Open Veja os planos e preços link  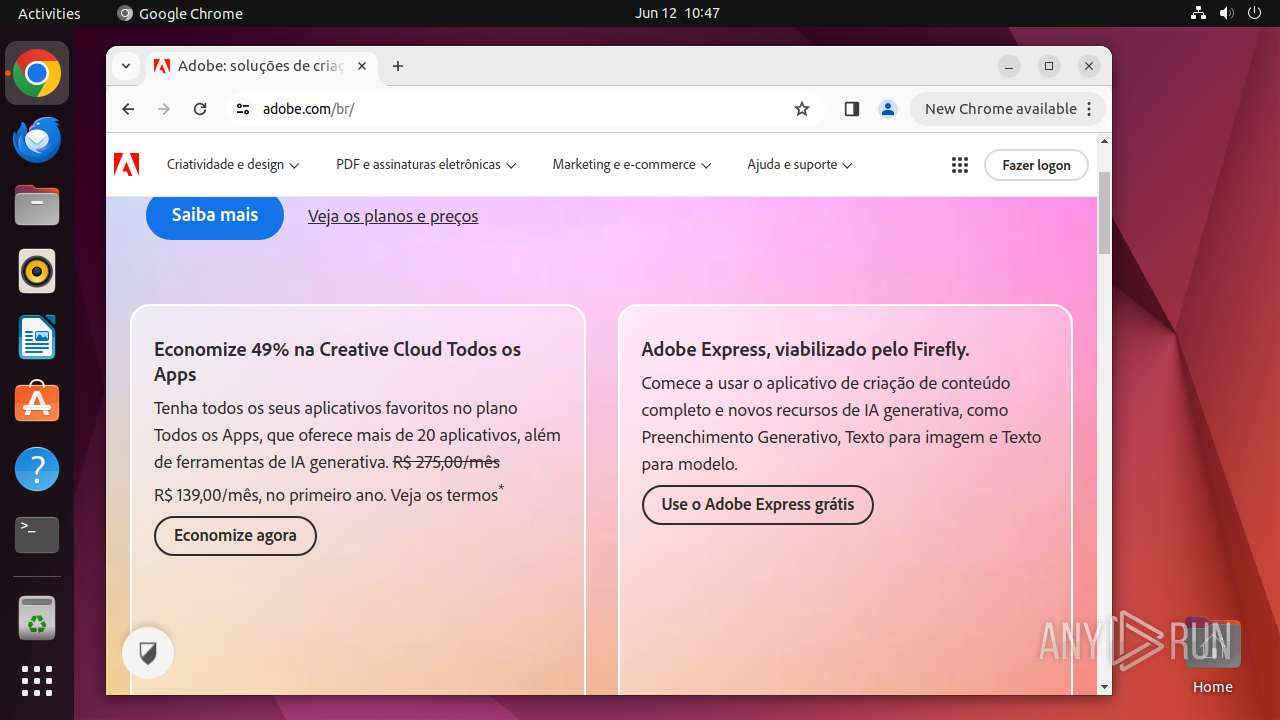(x=393, y=216)
